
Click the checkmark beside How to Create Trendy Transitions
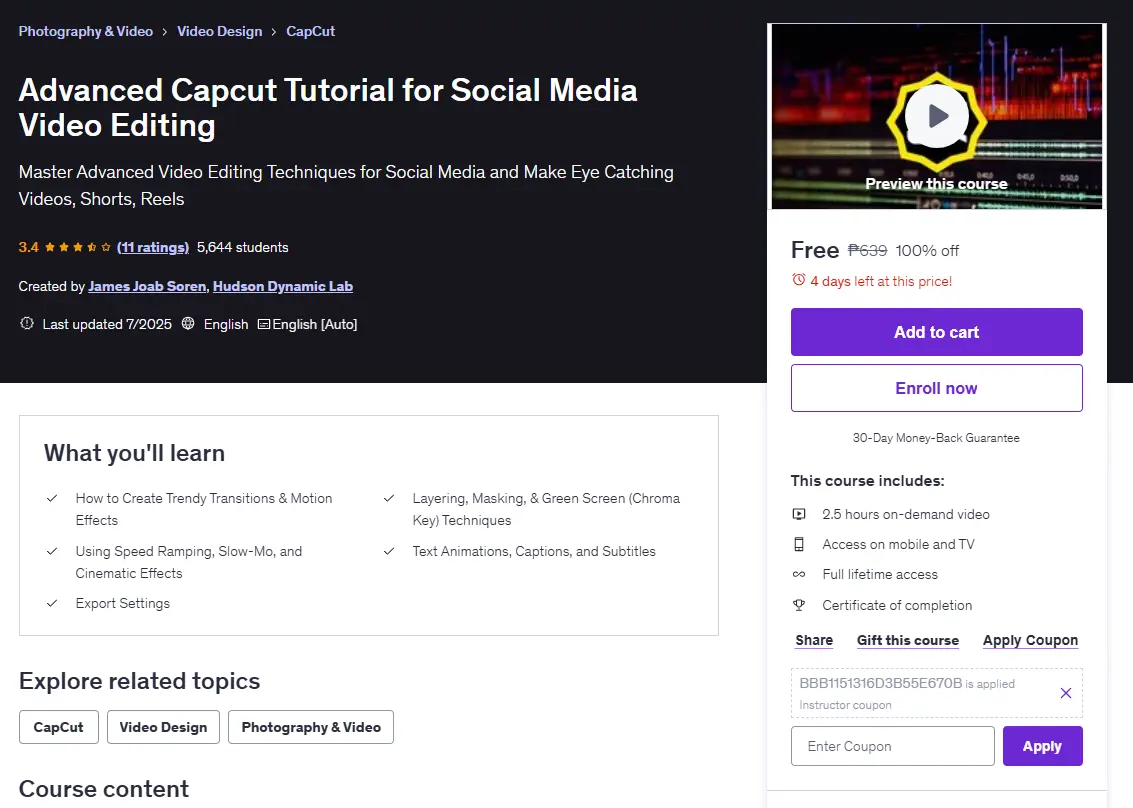(x=52, y=498)
